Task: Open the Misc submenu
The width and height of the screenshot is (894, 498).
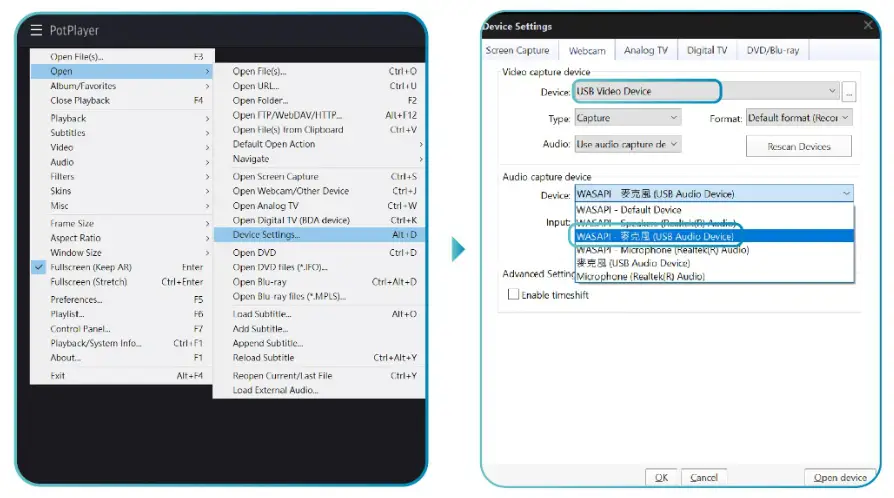Action: (122, 205)
